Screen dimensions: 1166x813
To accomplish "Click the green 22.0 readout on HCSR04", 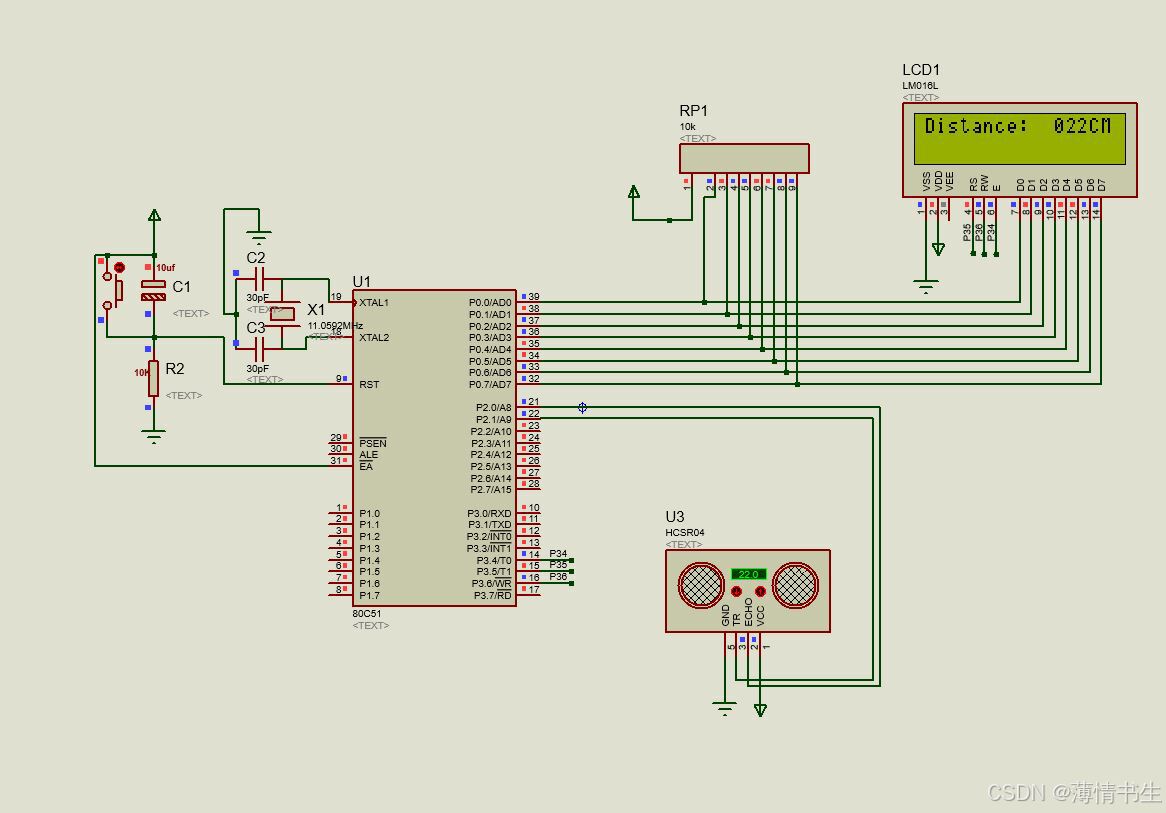I will click(x=748, y=574).
